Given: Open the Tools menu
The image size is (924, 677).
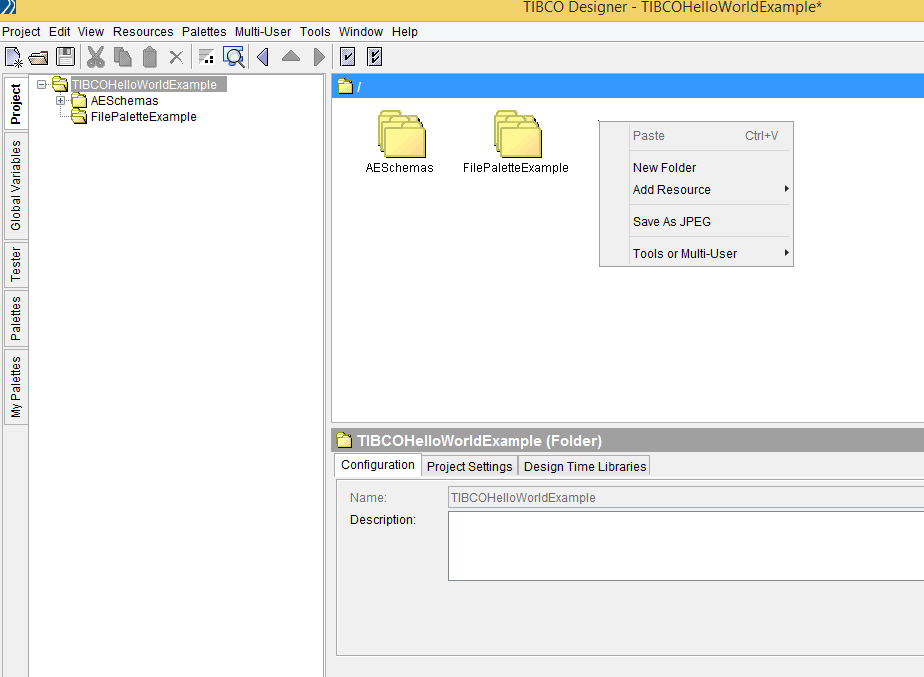Looking at the screenshot, I should pos(315,31).
